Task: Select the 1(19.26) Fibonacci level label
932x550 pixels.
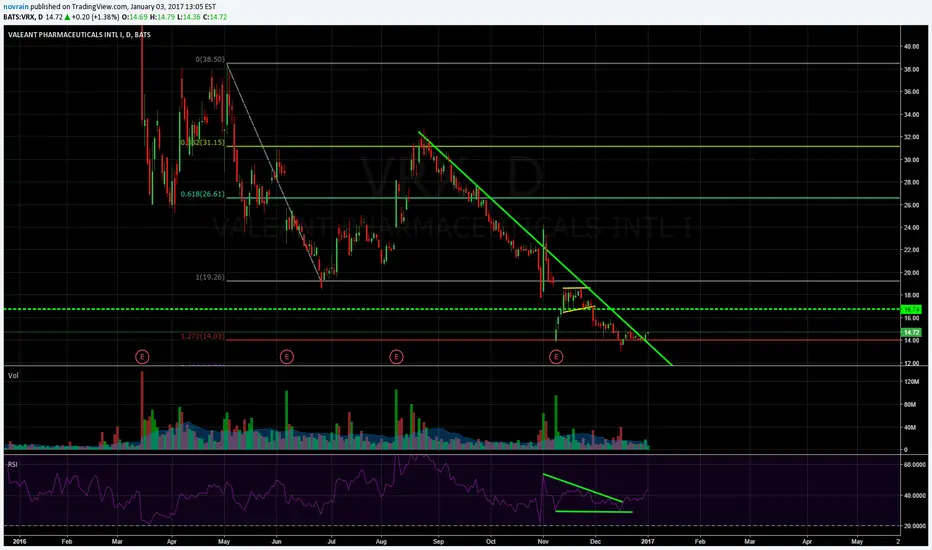Action: [x=210, y=277]
